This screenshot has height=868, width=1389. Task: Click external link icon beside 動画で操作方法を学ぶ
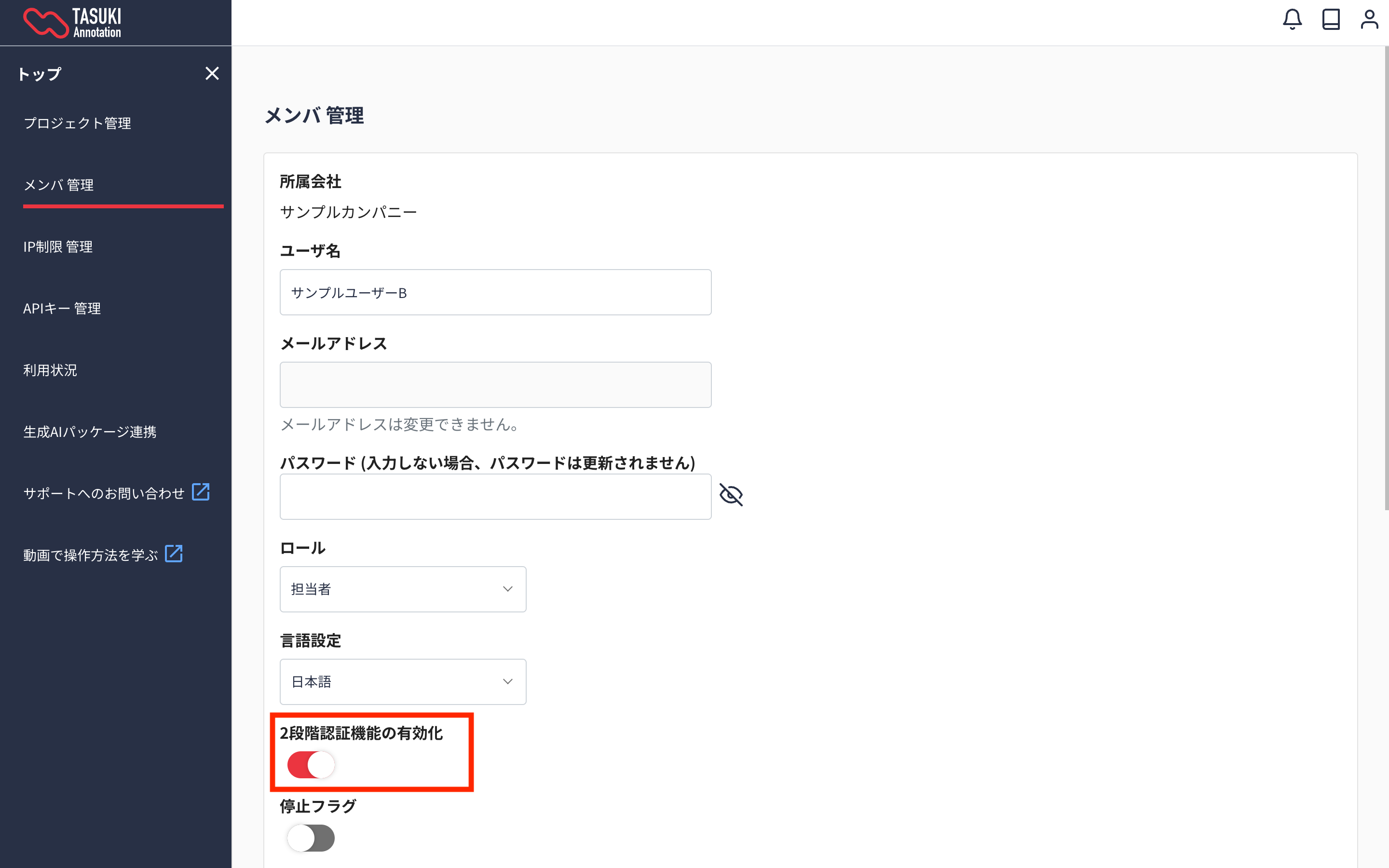(173, 554)
